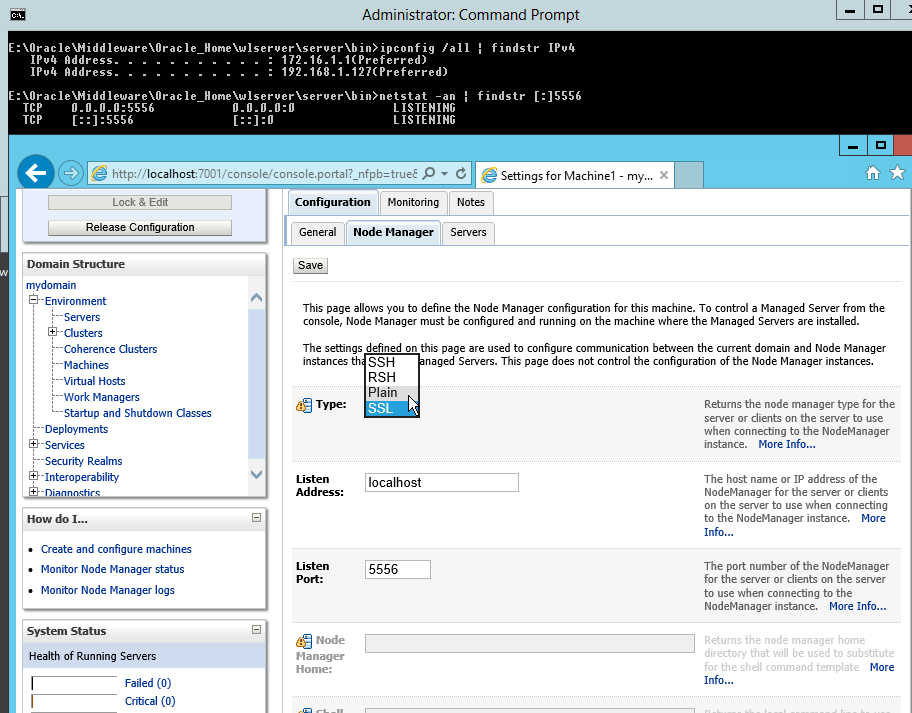Choose Plain in the Type dropdown
Image resolution: width=912 pixels, height=713 pixels.
point(383,392)
